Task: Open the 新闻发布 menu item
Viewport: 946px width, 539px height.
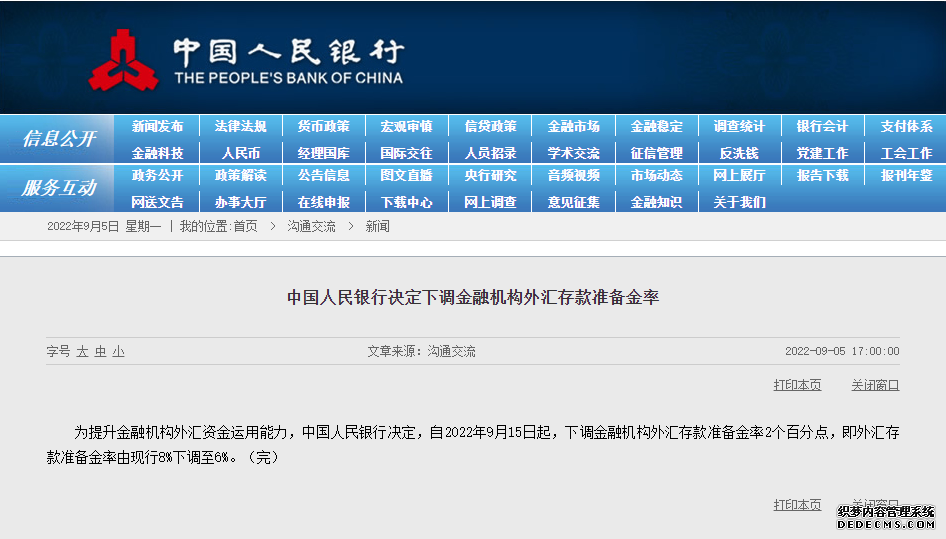Action: coord(157,126)
